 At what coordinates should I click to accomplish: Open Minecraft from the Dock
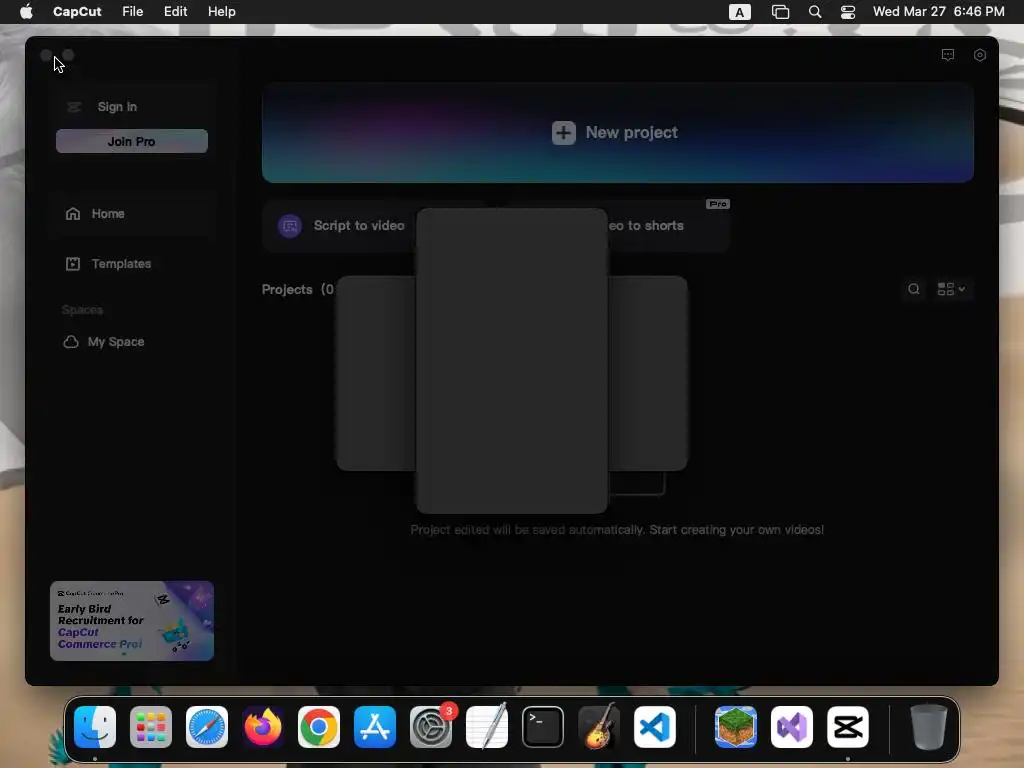coord(736,727)
